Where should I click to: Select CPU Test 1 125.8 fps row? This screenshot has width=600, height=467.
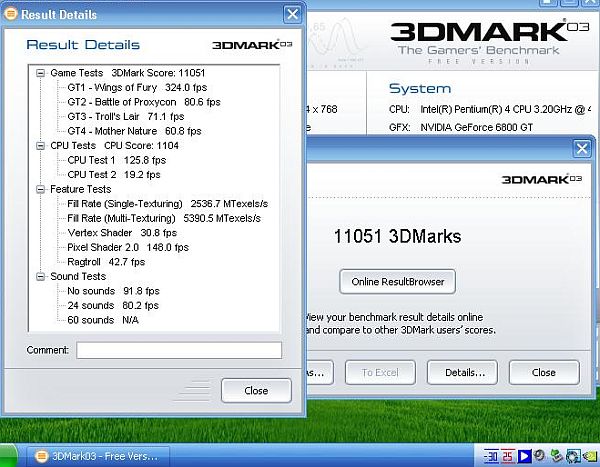click(117, 160)
